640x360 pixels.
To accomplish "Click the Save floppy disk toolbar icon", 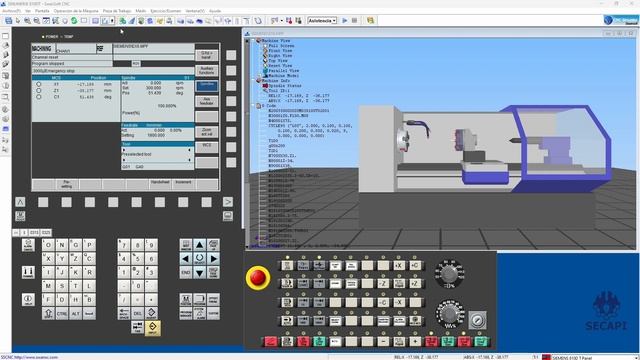I will 9,20.
